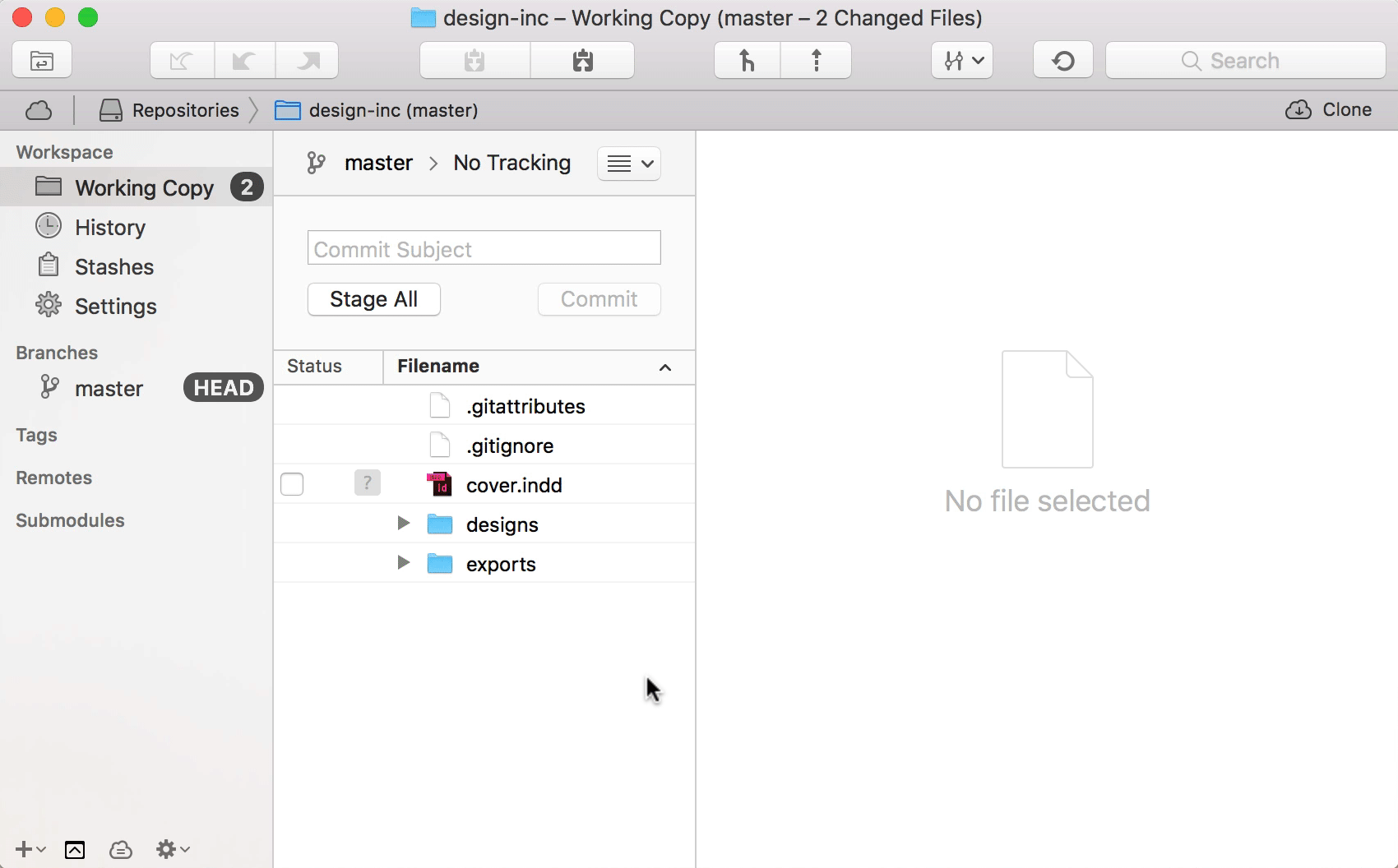Viewport: 1398px width, 868px height.
Task: Click the designs folder icon
Action: tap(440, 524)
